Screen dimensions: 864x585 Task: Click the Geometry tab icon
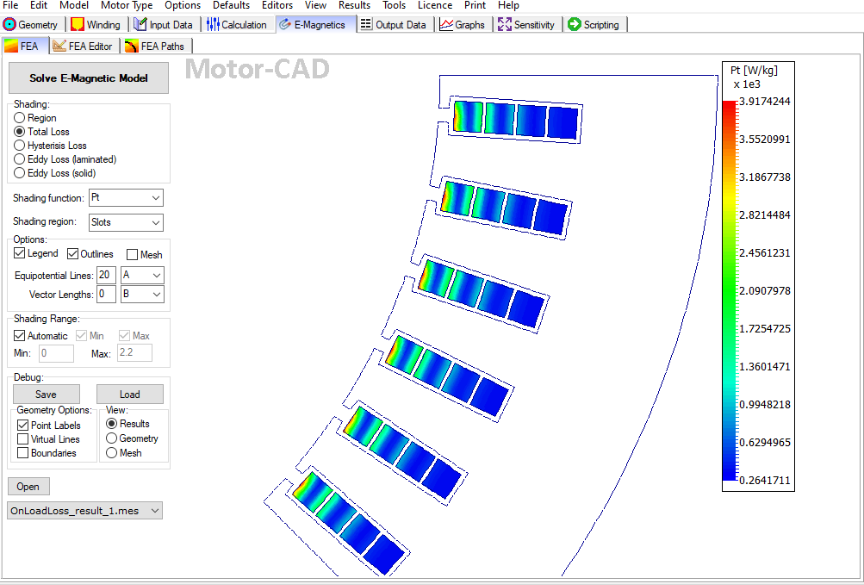pyautogui.click(x=10, y=24)
